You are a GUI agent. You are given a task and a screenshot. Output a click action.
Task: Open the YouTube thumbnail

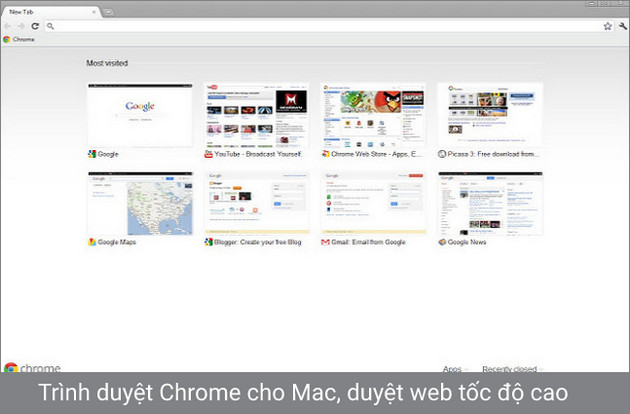point(257,116)
